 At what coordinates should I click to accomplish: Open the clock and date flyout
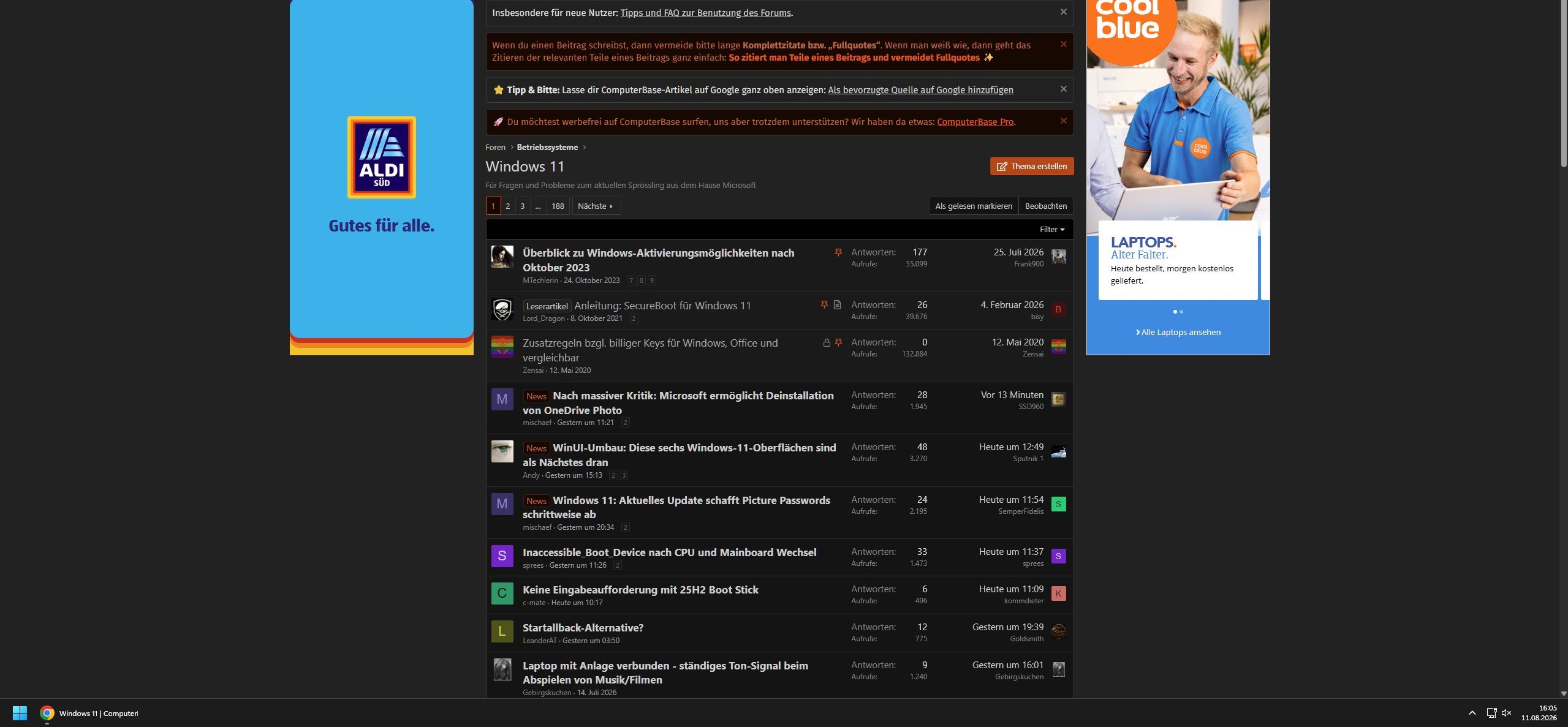coord(1539,713)
